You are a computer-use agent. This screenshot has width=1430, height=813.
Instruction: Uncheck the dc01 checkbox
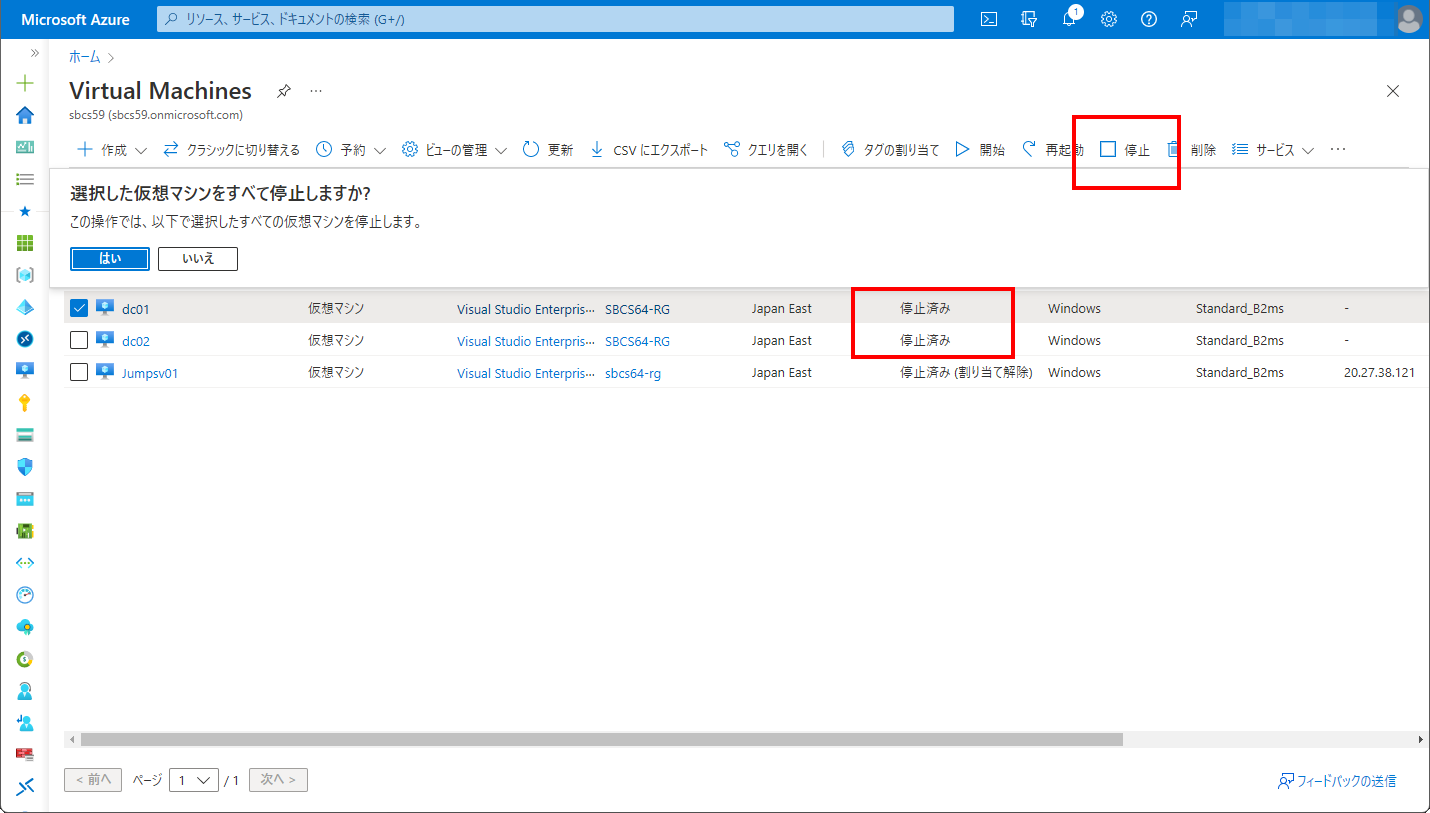pyautogui.click(x=79, y=308)
